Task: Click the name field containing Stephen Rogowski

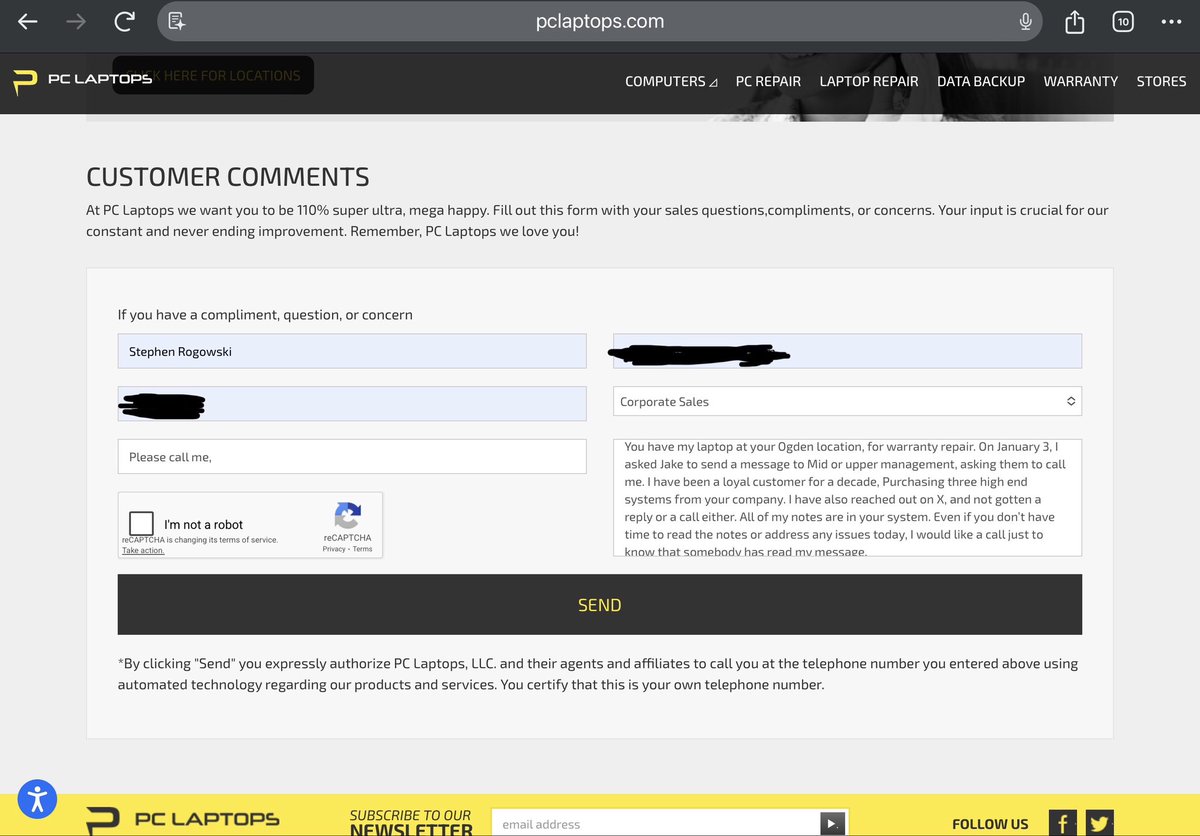Action: (x=352, y=351)
